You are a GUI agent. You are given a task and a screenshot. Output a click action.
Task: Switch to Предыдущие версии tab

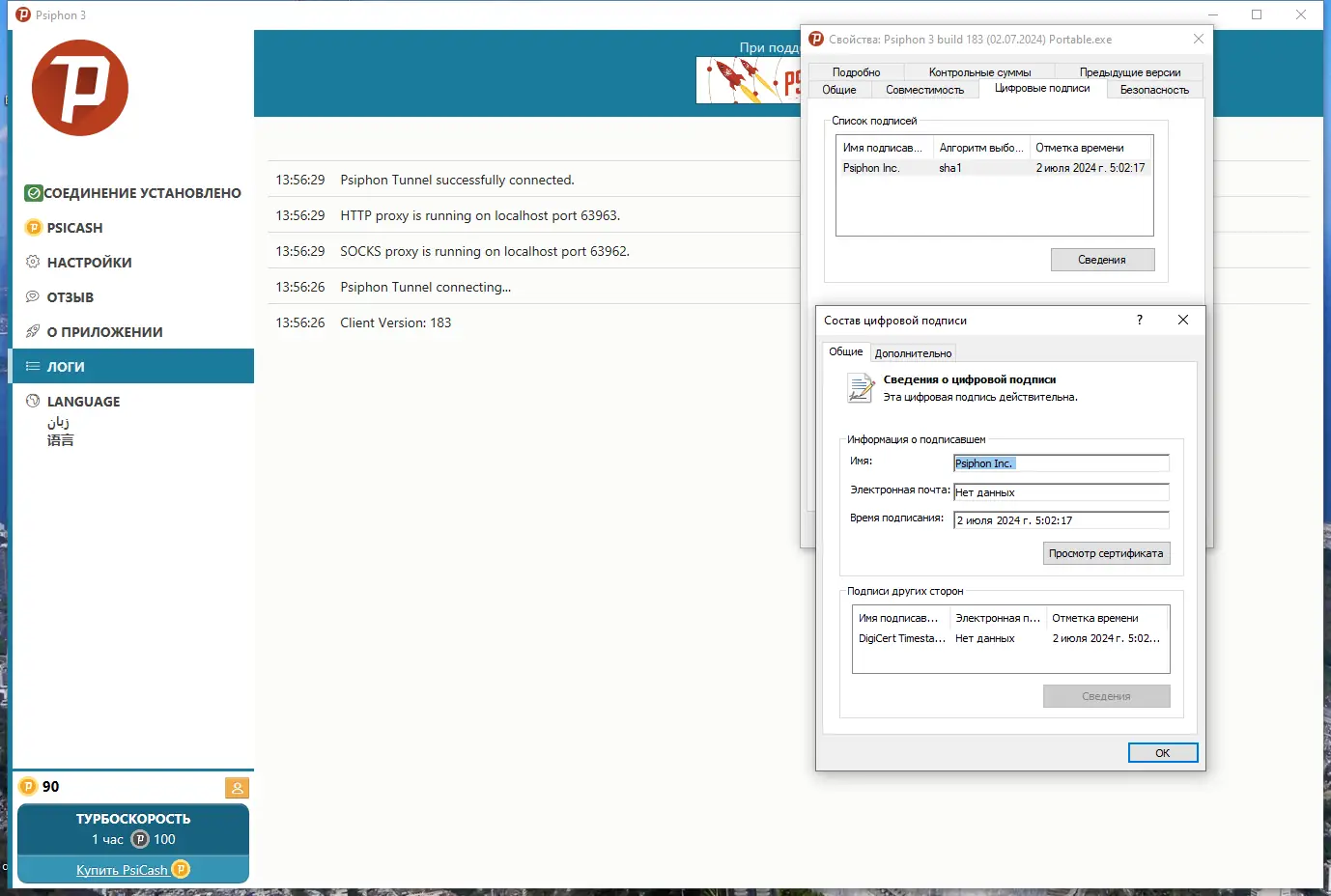pyautogui.click(x=1130, y=72)
